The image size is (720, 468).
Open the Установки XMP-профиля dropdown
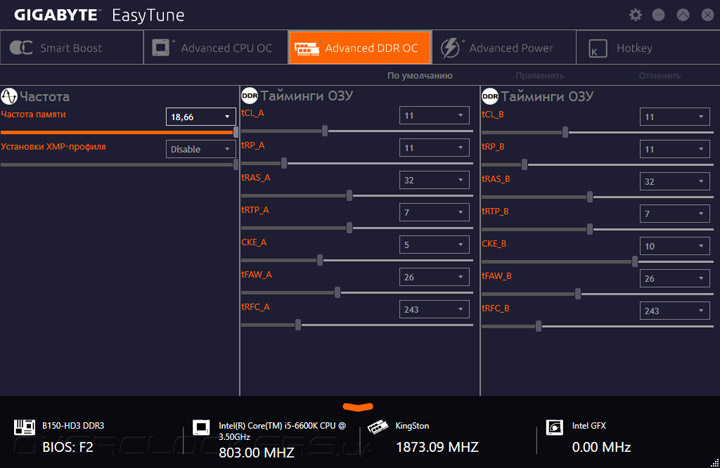point(201,149)
